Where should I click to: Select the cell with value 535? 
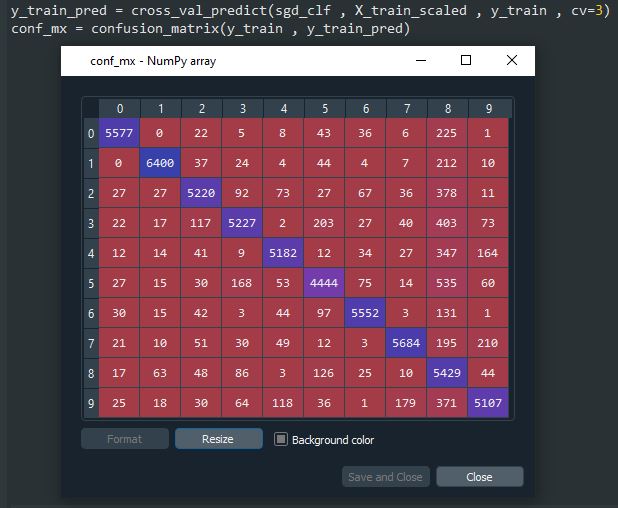coord(447,283)
